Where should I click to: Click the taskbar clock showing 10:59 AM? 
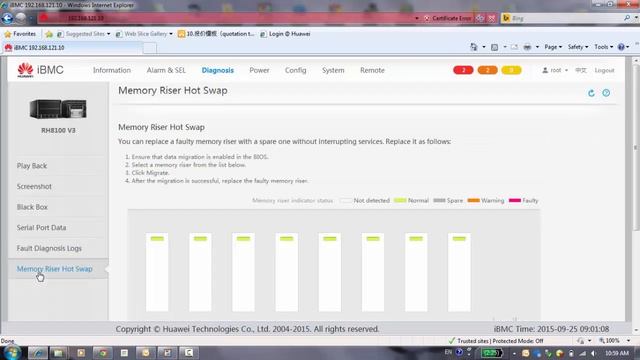pos(617,353)
